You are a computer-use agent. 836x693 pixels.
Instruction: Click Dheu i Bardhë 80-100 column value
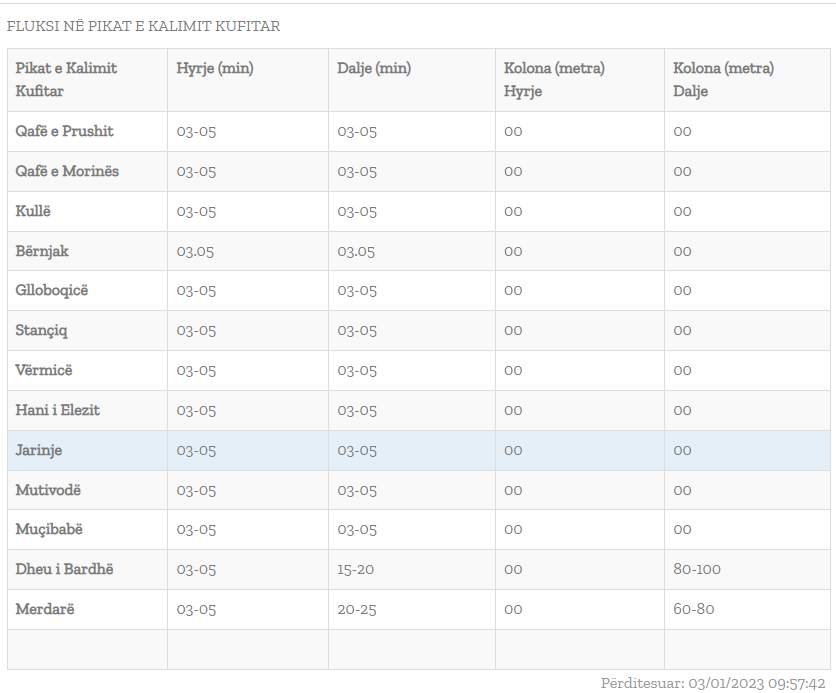pyautogui.click(x=697, y=569)
